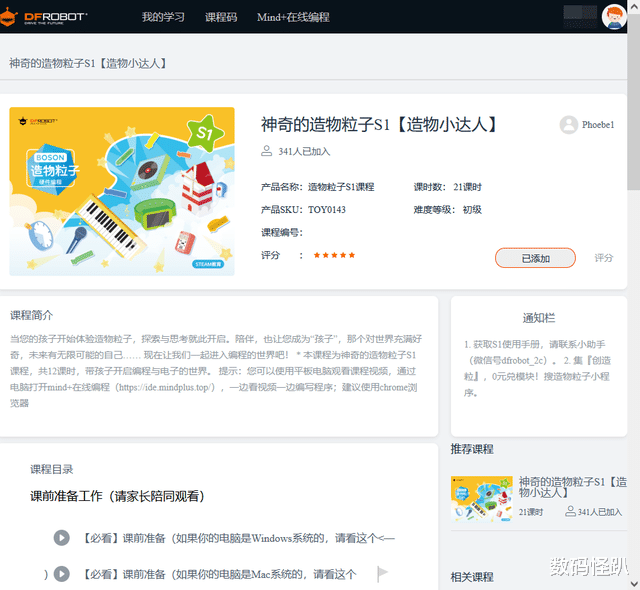Click the Phoebe1 author avatar icon
The width and height of the screenshot is (640, 590).
click(x=569, y=125)
